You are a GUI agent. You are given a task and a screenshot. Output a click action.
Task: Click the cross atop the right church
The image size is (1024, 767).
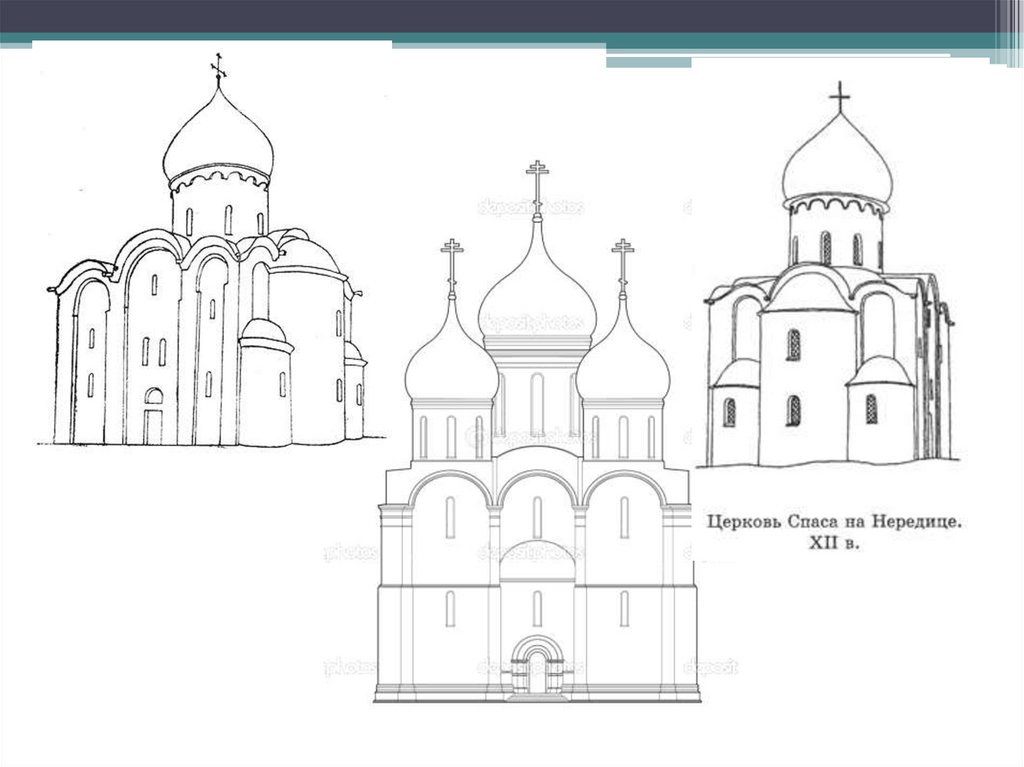(x=839, y=96)
